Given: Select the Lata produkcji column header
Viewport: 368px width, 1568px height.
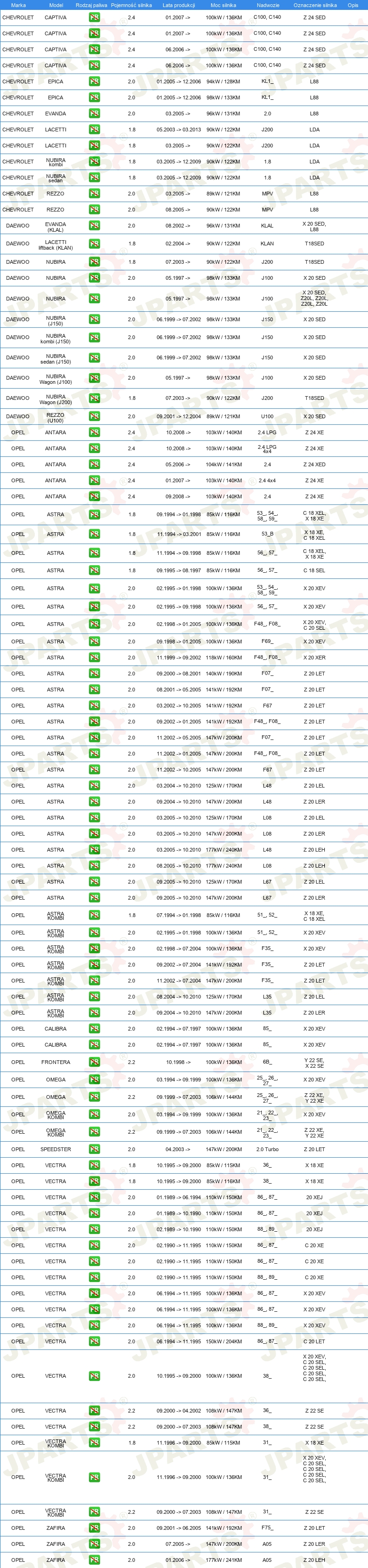Looking at the screenshot, I should 179,5.
